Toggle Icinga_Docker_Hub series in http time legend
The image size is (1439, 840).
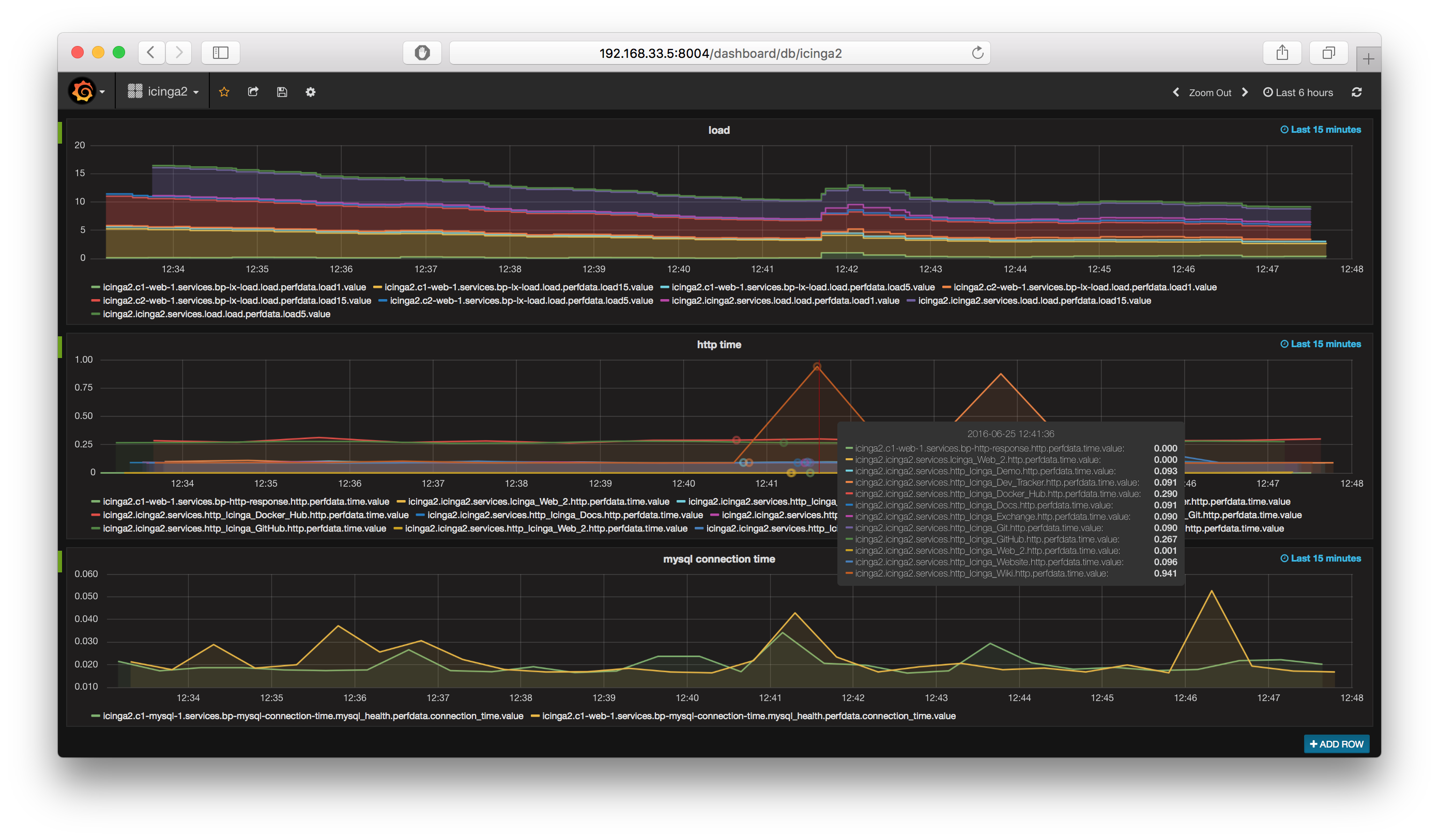click(255, 515)
